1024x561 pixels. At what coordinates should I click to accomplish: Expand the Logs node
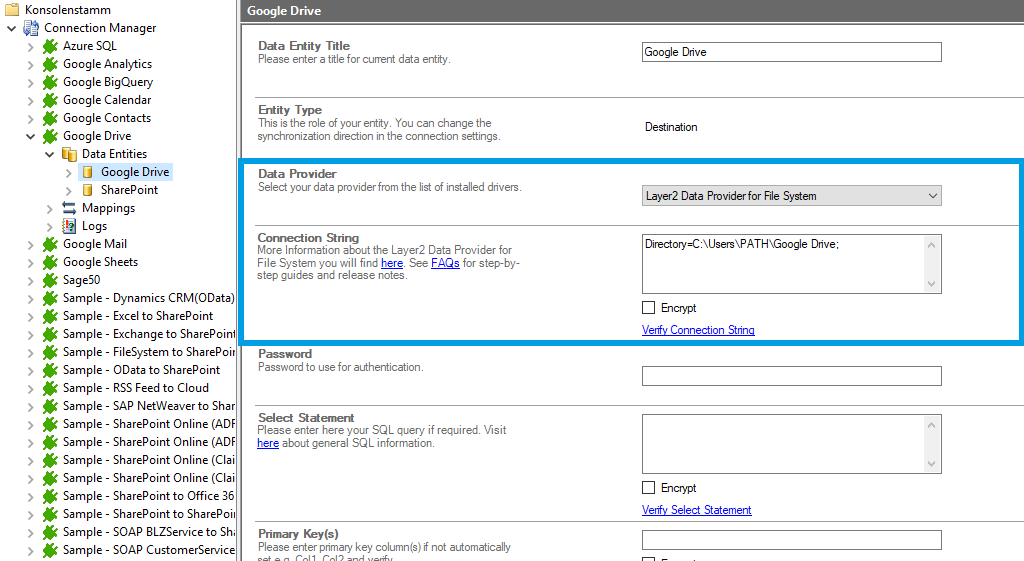(50, 227)
